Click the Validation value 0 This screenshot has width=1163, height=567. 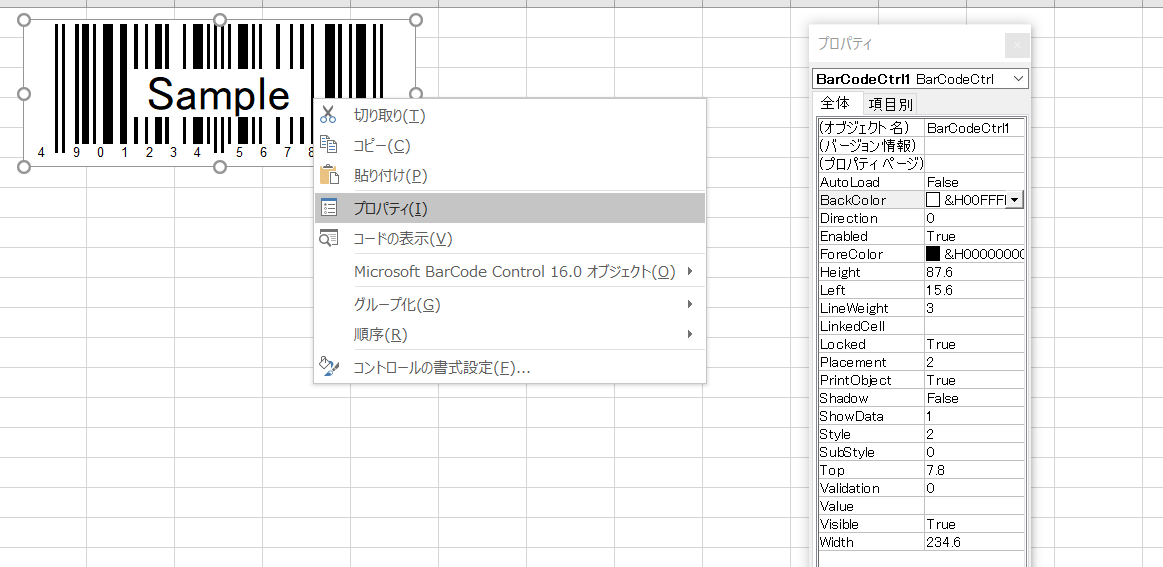[x=974, y=488]
